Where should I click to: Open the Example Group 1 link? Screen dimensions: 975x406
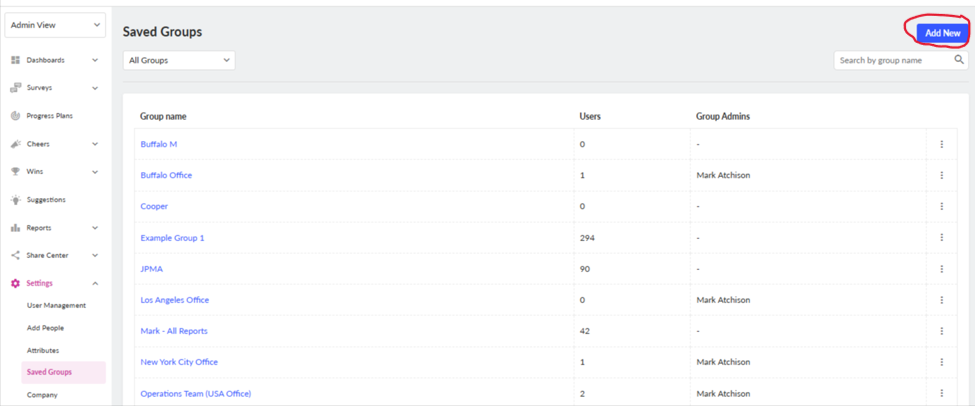(x=172, y=238)
